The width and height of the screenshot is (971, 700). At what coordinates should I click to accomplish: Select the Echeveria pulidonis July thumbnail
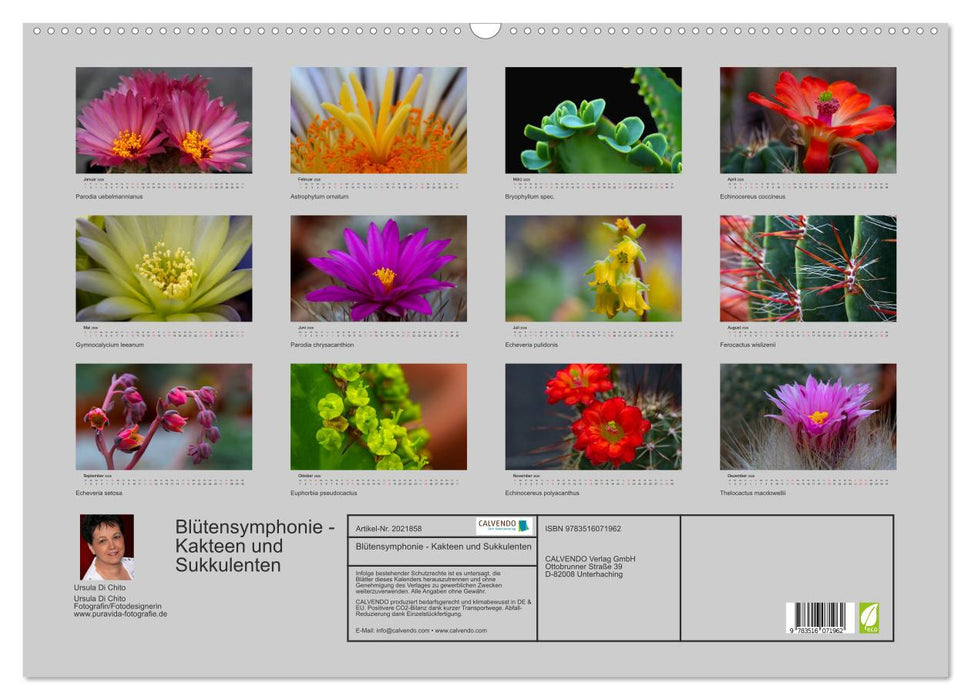pos(593,268)
